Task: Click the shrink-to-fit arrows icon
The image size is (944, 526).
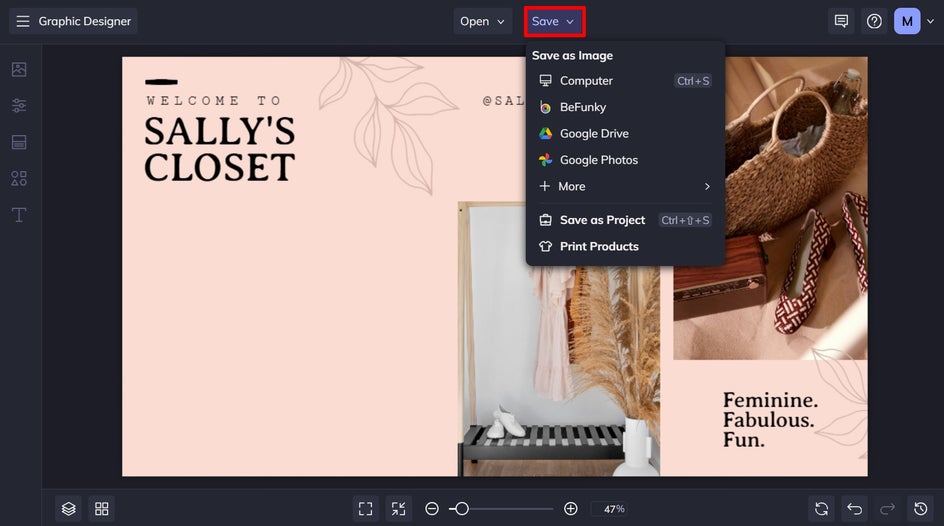Action: (x=399, y=509)
